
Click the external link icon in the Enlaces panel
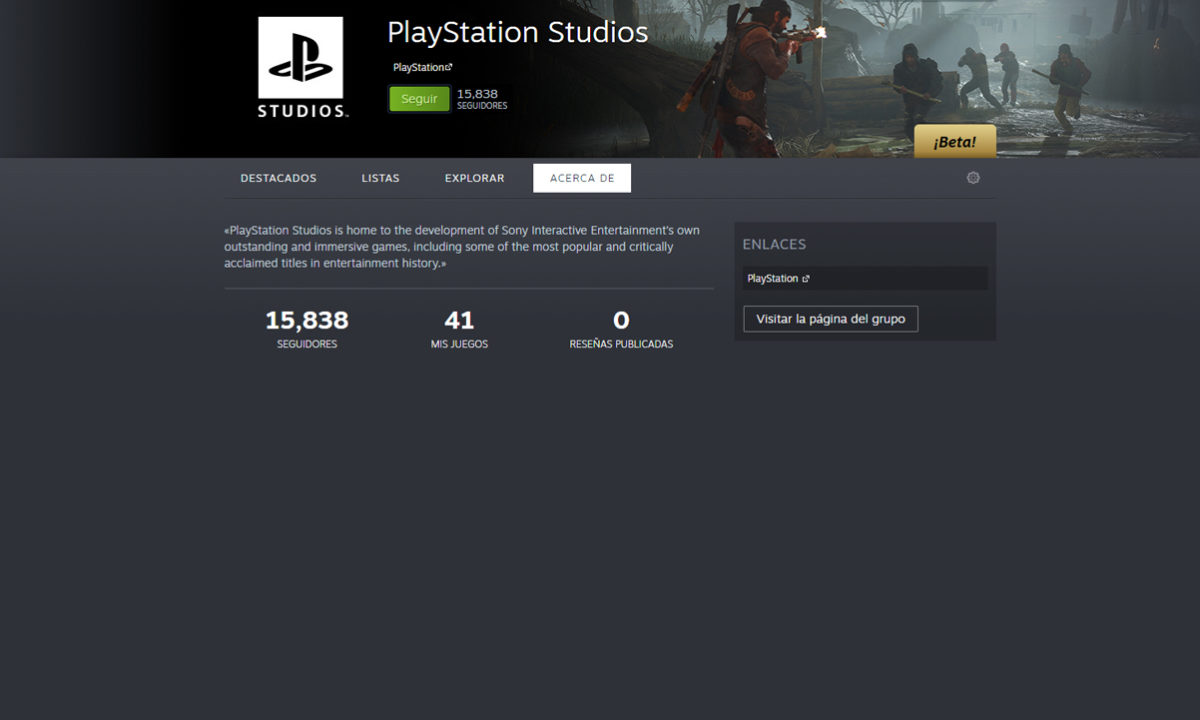point(806,279)
